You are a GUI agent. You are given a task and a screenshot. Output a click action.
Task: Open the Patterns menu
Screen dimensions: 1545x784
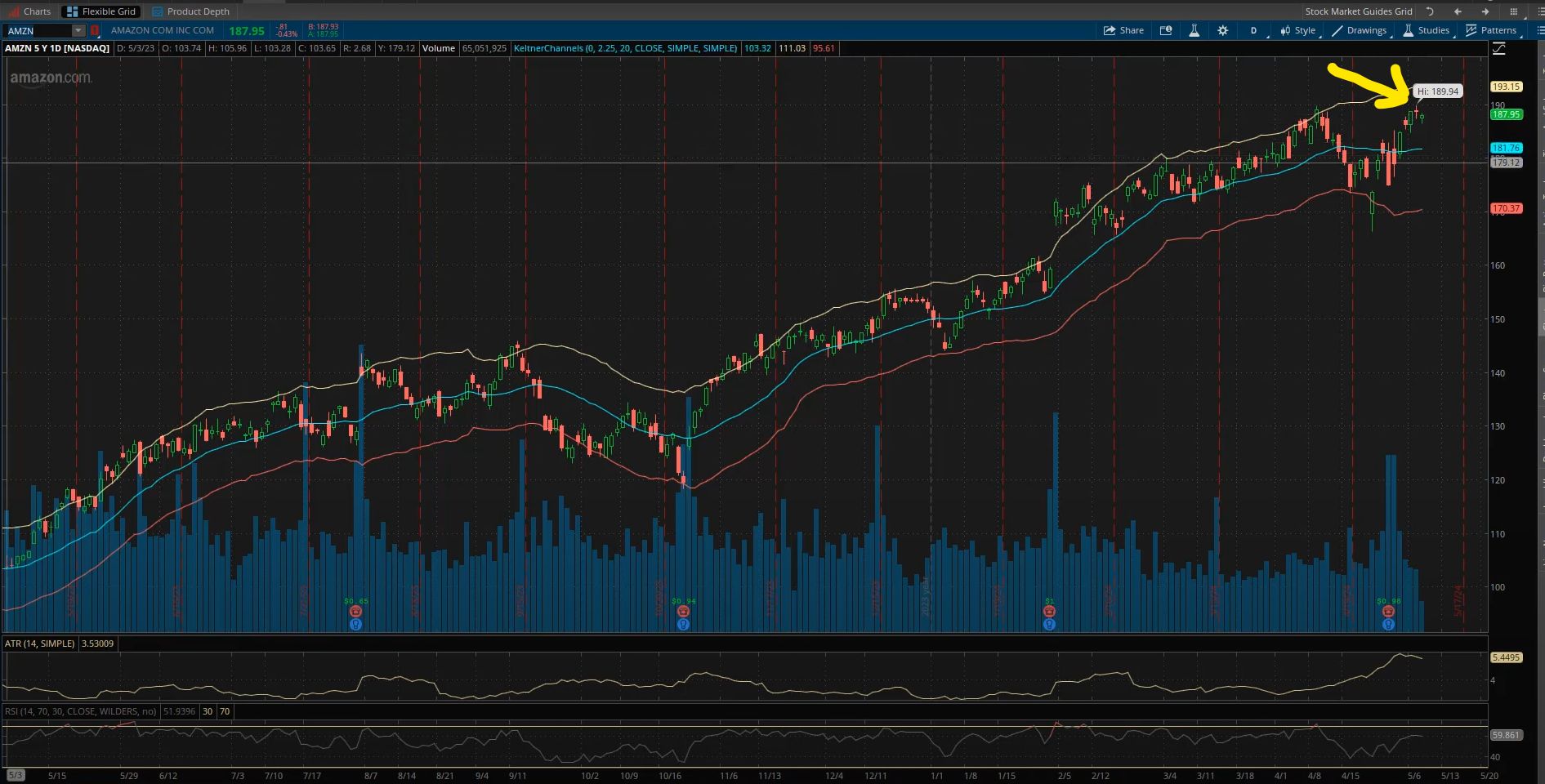(x=1491, y=30)
